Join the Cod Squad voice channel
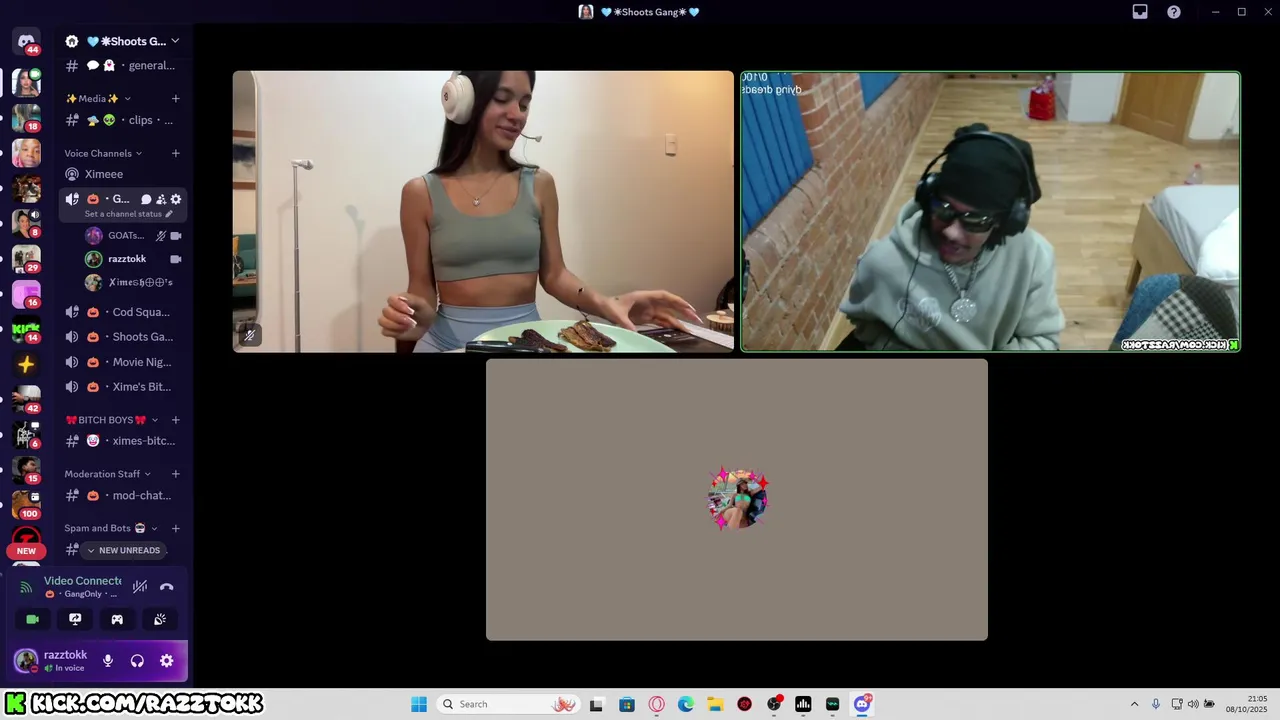 [123, 312]
